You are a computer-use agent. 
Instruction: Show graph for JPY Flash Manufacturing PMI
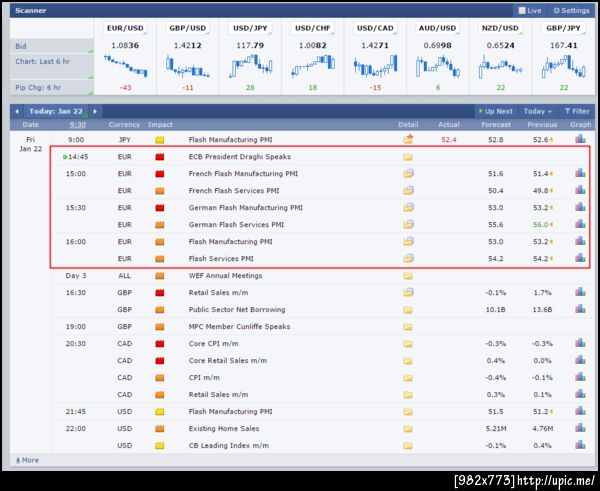click(580, 139)
